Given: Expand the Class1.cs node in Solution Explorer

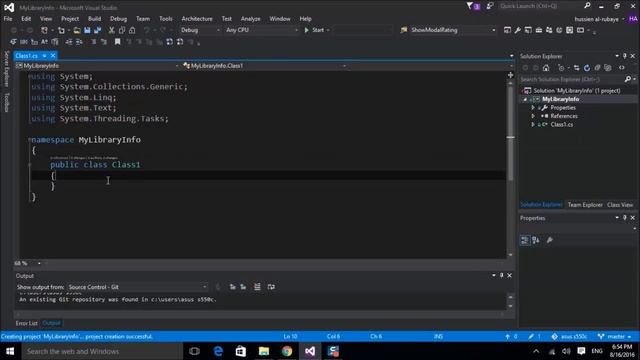Looking at the screenshot, I should [x=533, y=124].
